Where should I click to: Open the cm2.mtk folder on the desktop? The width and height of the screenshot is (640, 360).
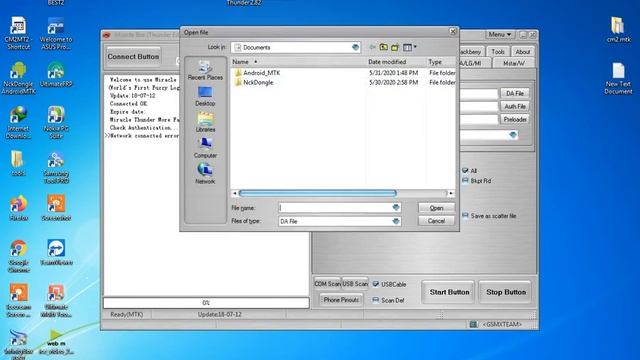click(618, 29)
